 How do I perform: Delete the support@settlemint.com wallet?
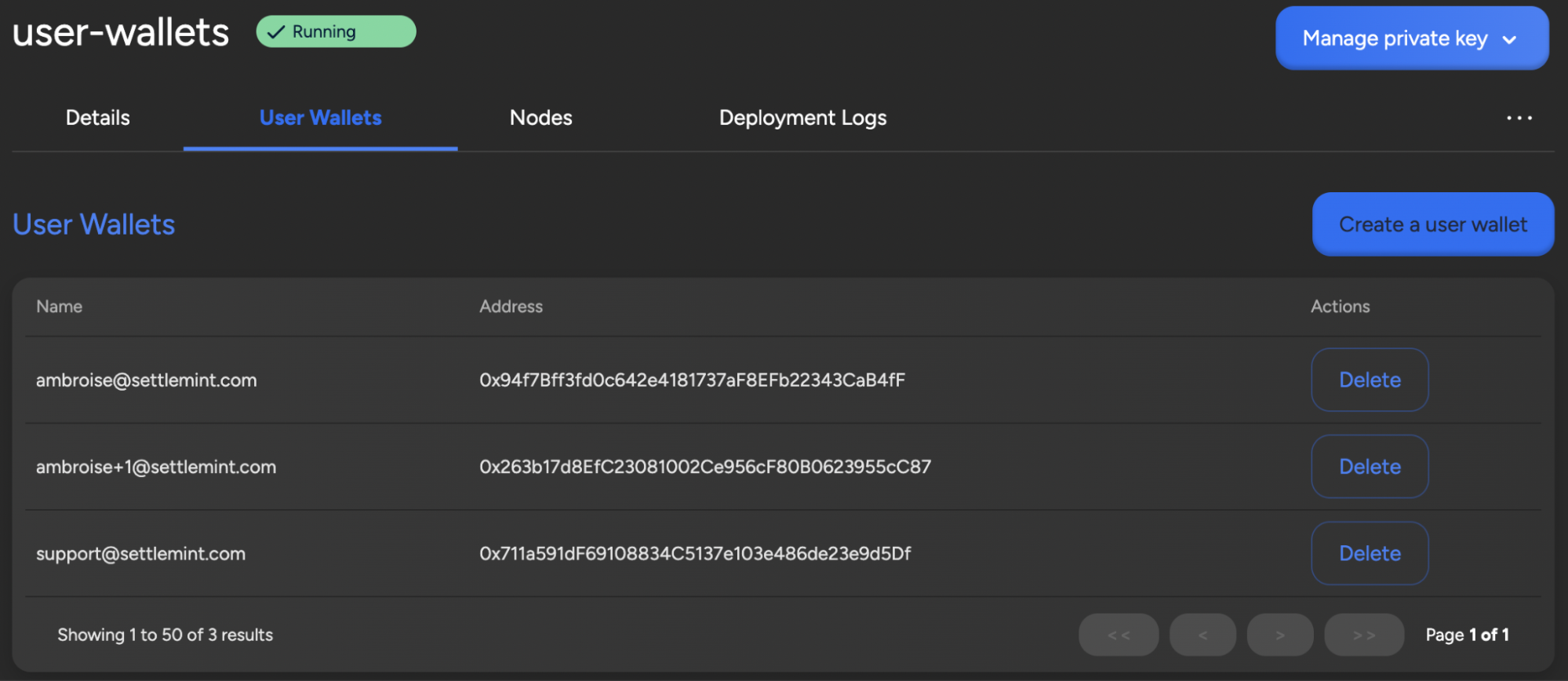click(x=1370, y=553)
